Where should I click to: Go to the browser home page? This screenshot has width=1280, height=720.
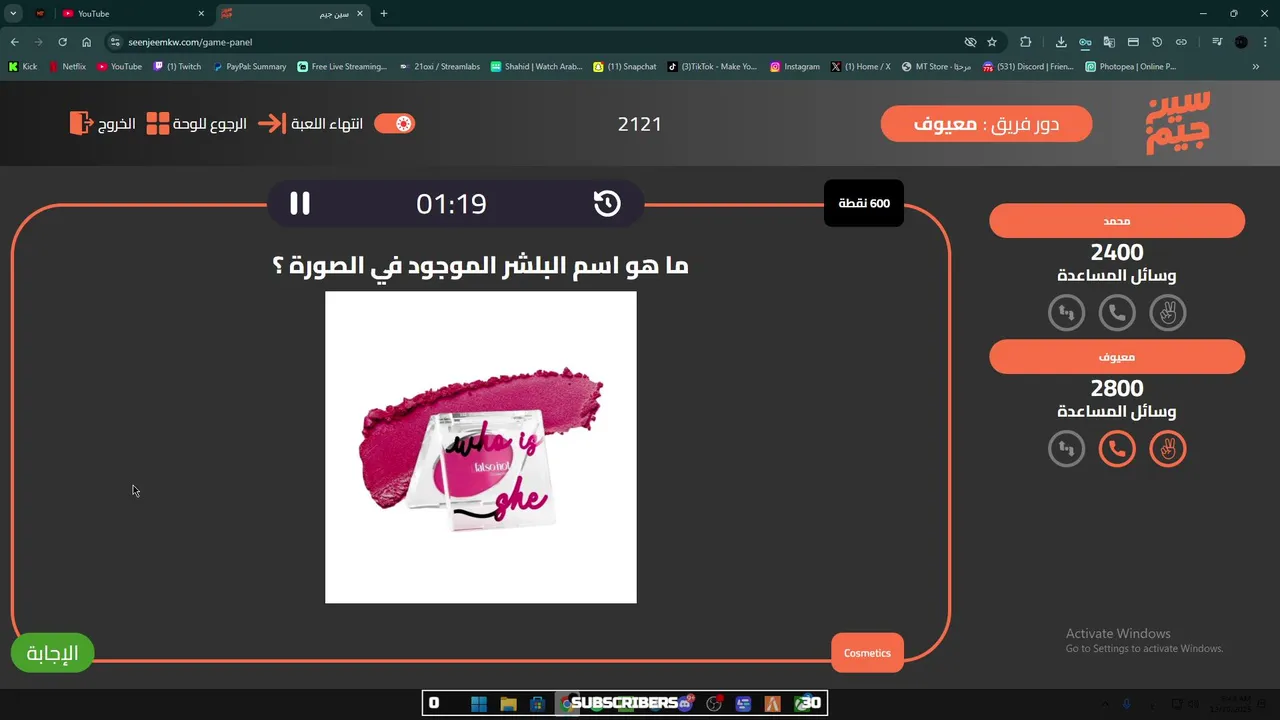tap(87, 42)
